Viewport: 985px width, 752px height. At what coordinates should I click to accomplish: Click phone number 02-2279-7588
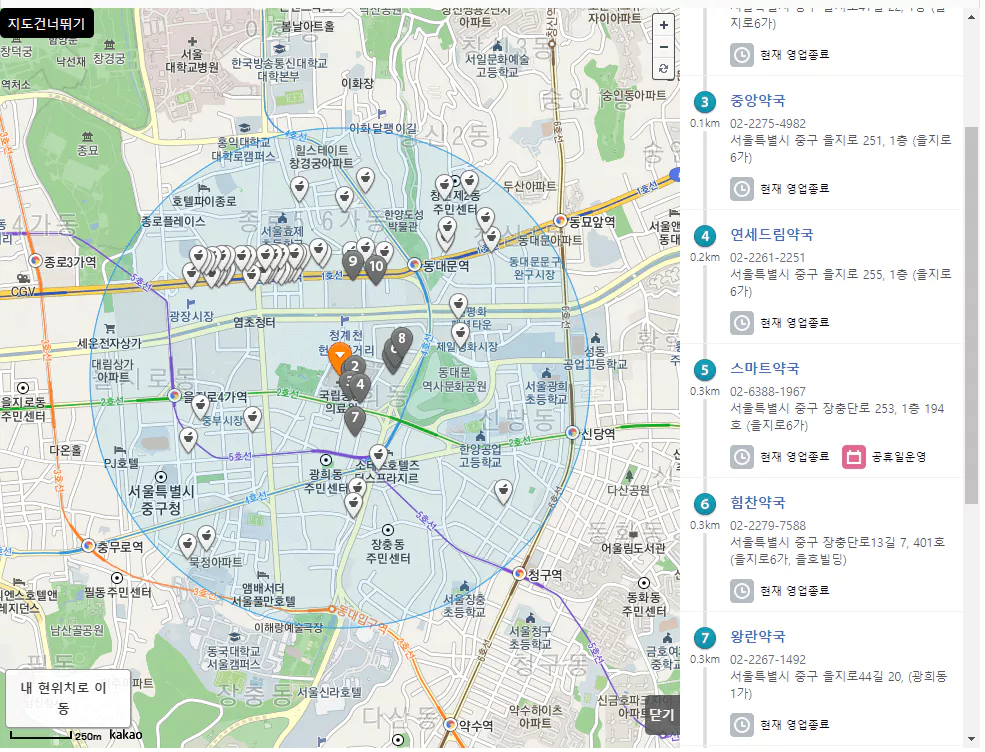click(768, 526)
